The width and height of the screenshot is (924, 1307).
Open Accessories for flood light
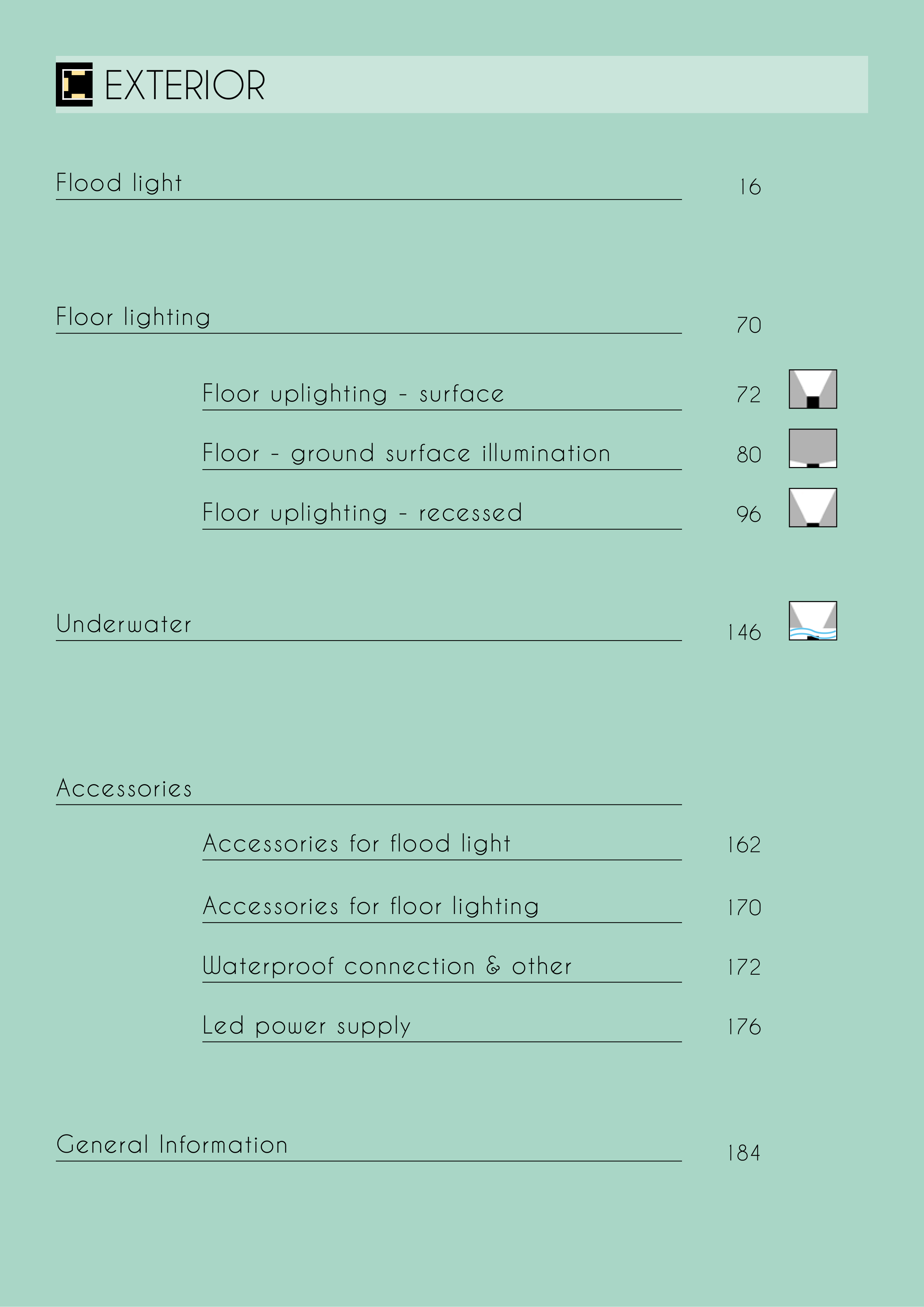tap(356, 844)
